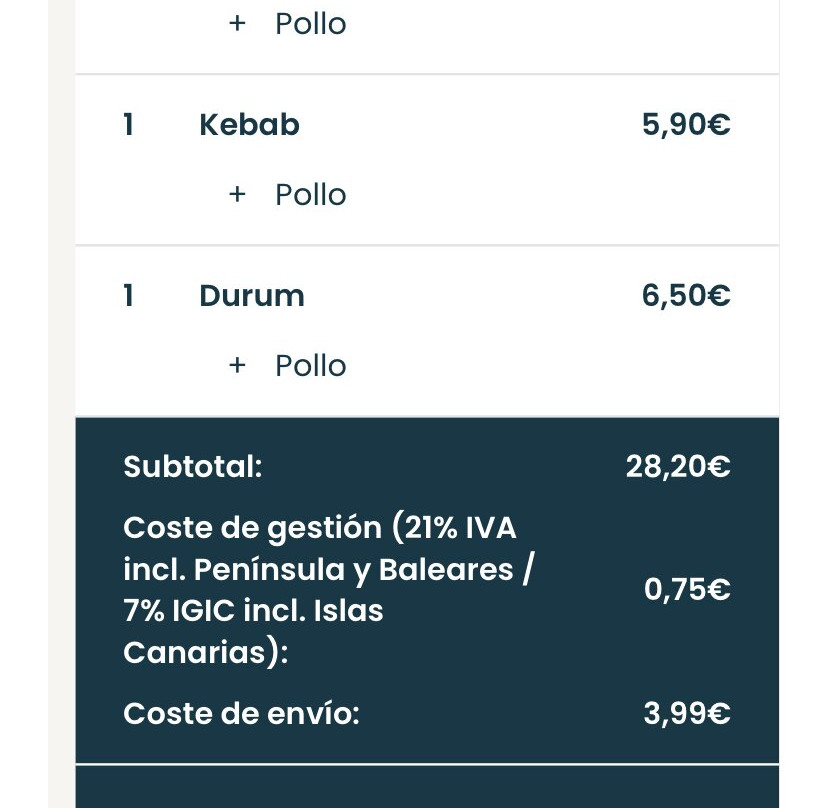This screenshot has height=808, width=828.
Task: Select the topmost Pollo extra text
Action: 311,23
